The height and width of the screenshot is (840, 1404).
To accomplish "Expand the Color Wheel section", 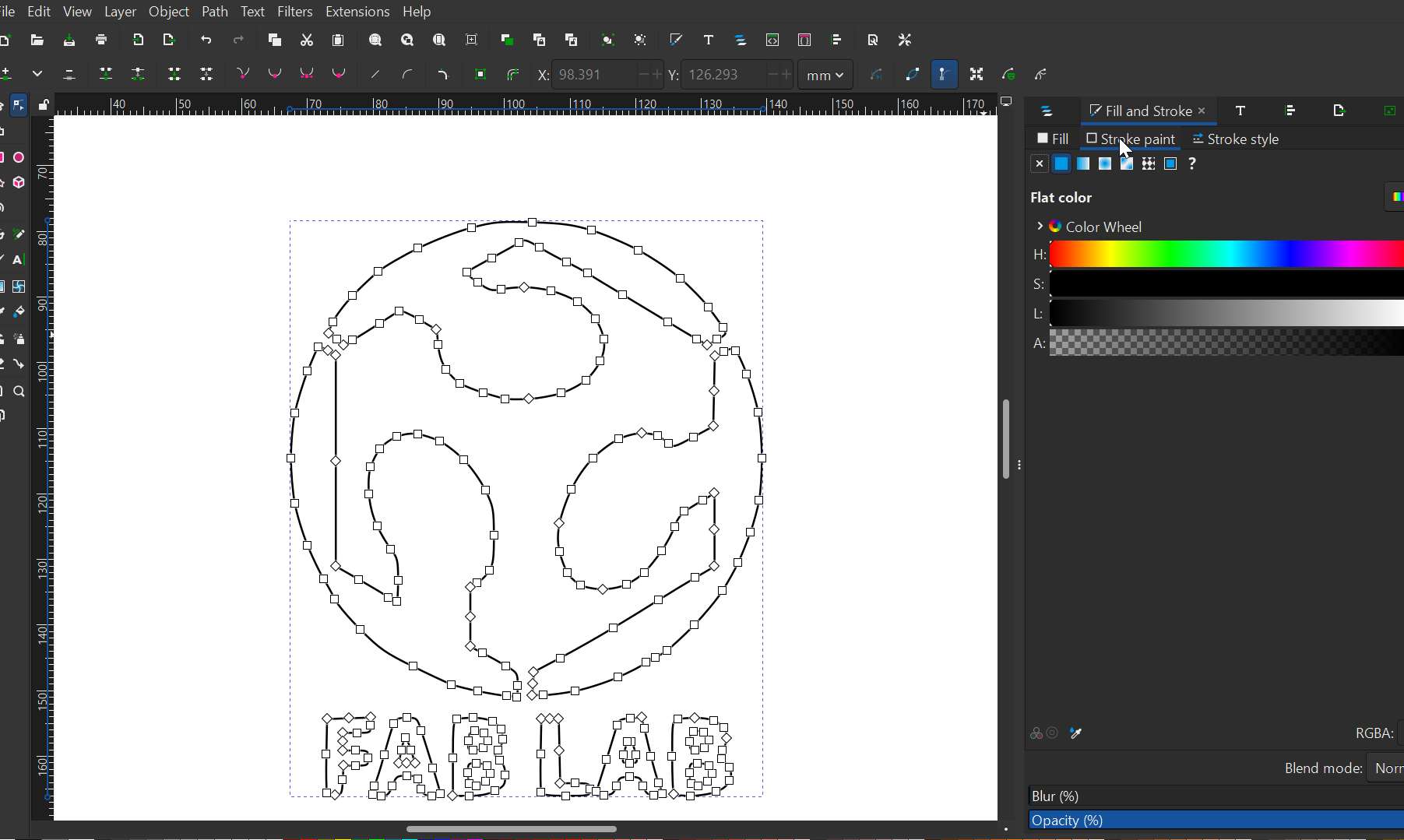I will tap(1040, 227).
